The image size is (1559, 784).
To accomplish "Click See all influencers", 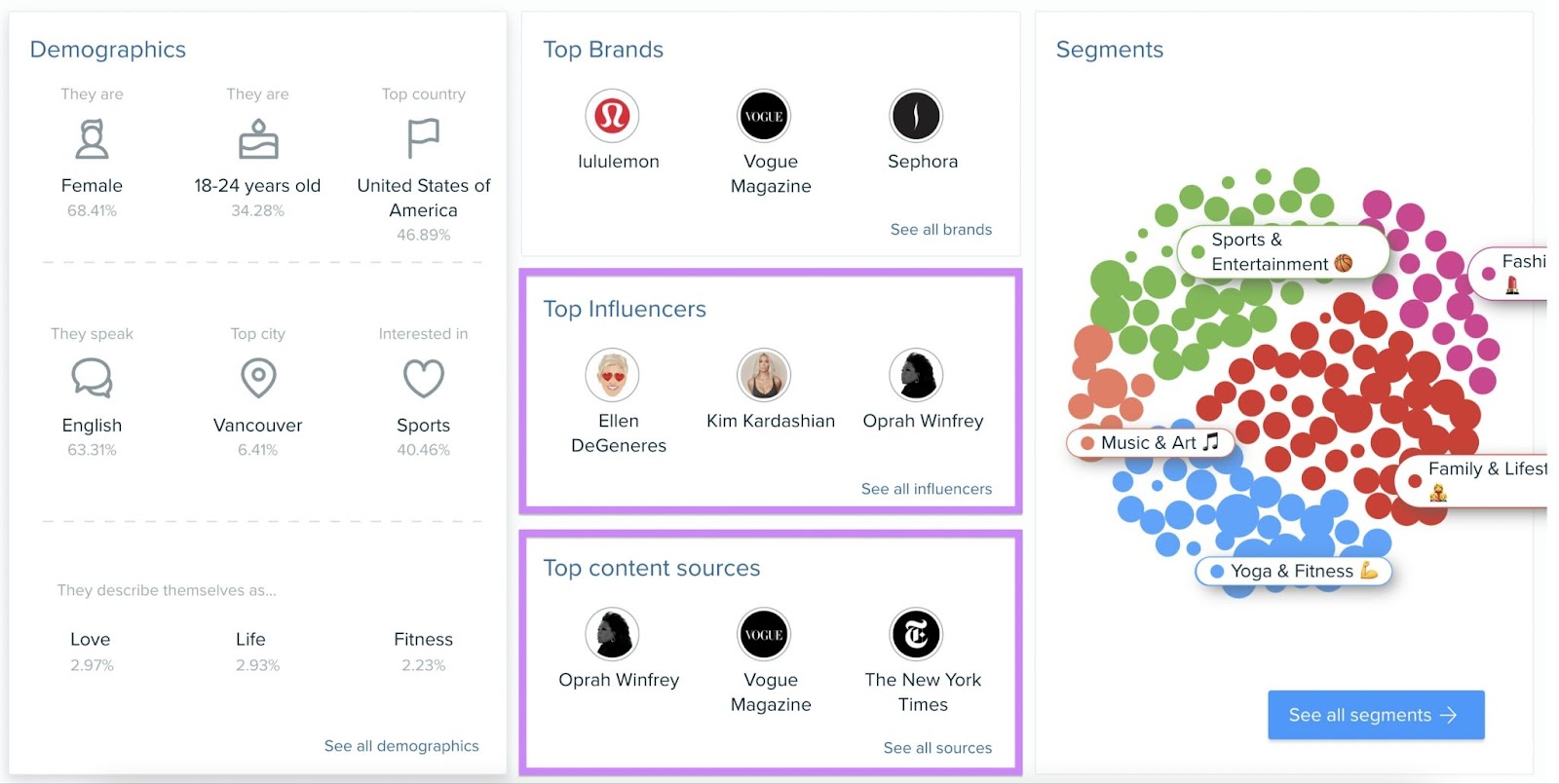I will [x=926, y=488].
